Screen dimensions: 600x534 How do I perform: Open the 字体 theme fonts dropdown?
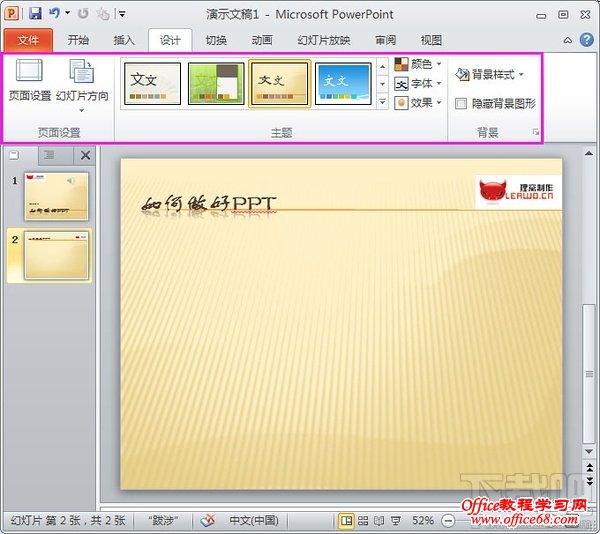(x=418, y=83)
